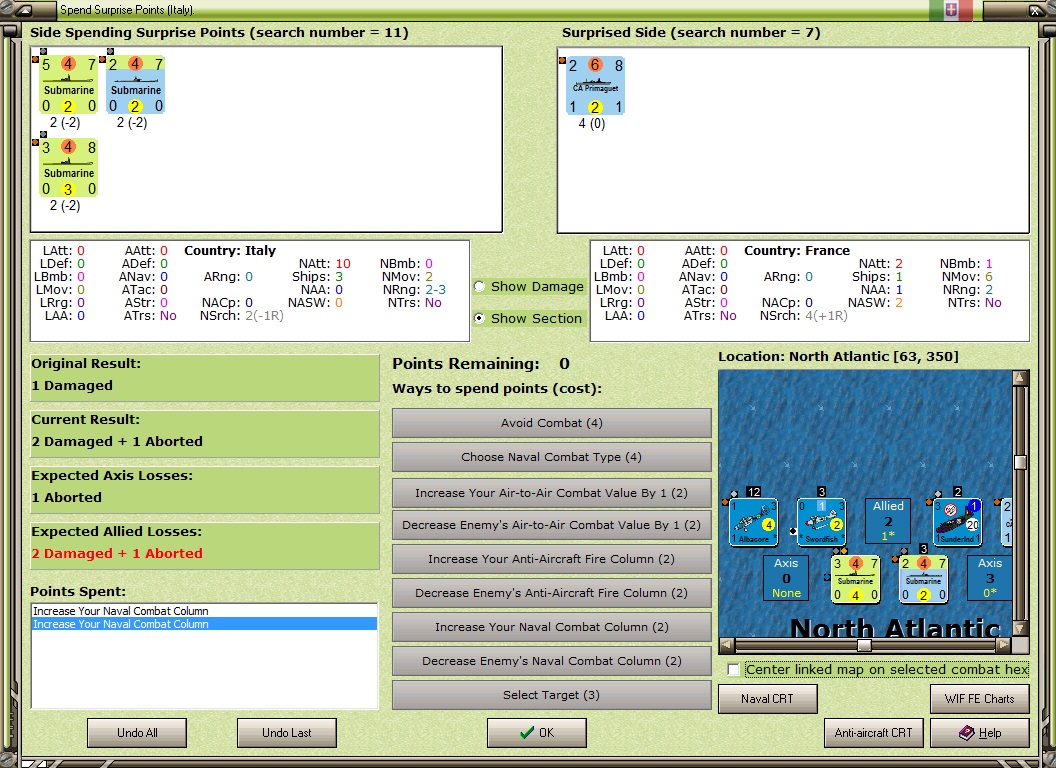Click the Sunderland aircraft unit on map
This screenshot has width=1056, height=768.
coord(957,522)
